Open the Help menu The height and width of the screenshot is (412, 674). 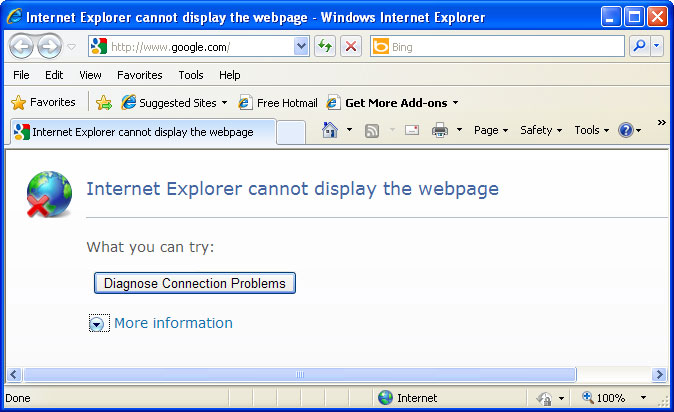230,75
